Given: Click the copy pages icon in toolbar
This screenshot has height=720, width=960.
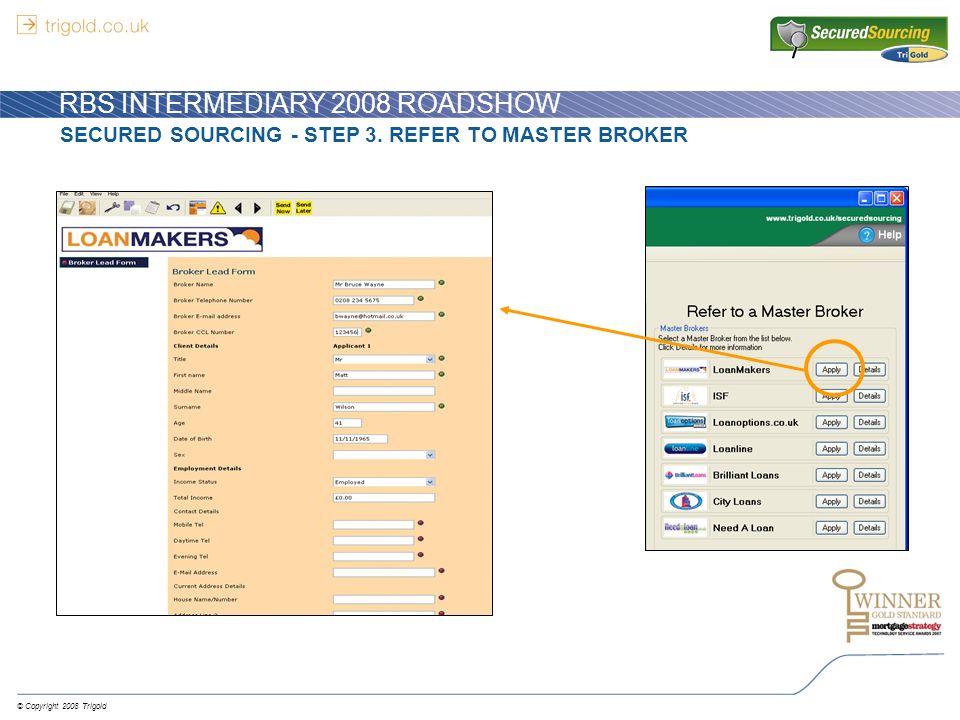Looking at the screenshot, I should 132,208.
